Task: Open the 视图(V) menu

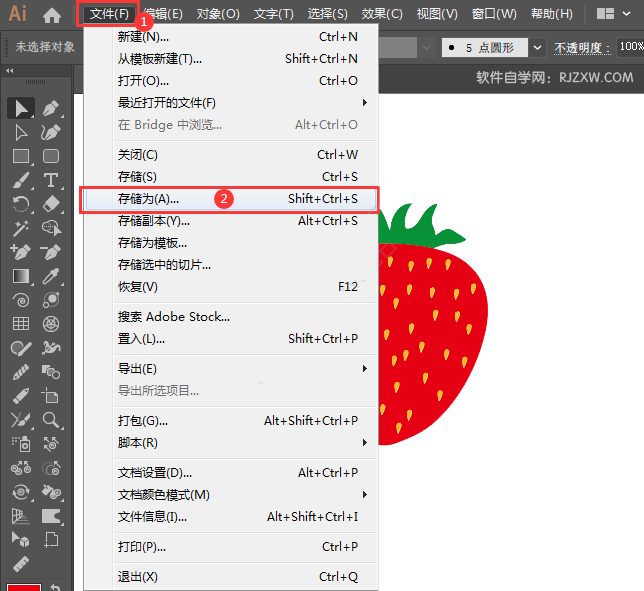Action: tap(437, 14)
